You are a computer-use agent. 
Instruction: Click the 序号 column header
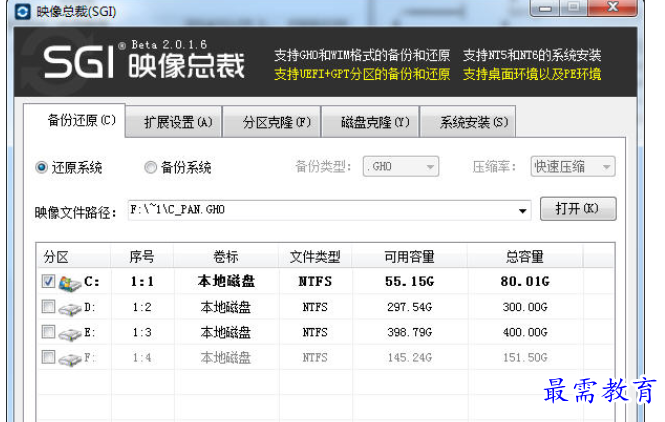click(142, 257)
